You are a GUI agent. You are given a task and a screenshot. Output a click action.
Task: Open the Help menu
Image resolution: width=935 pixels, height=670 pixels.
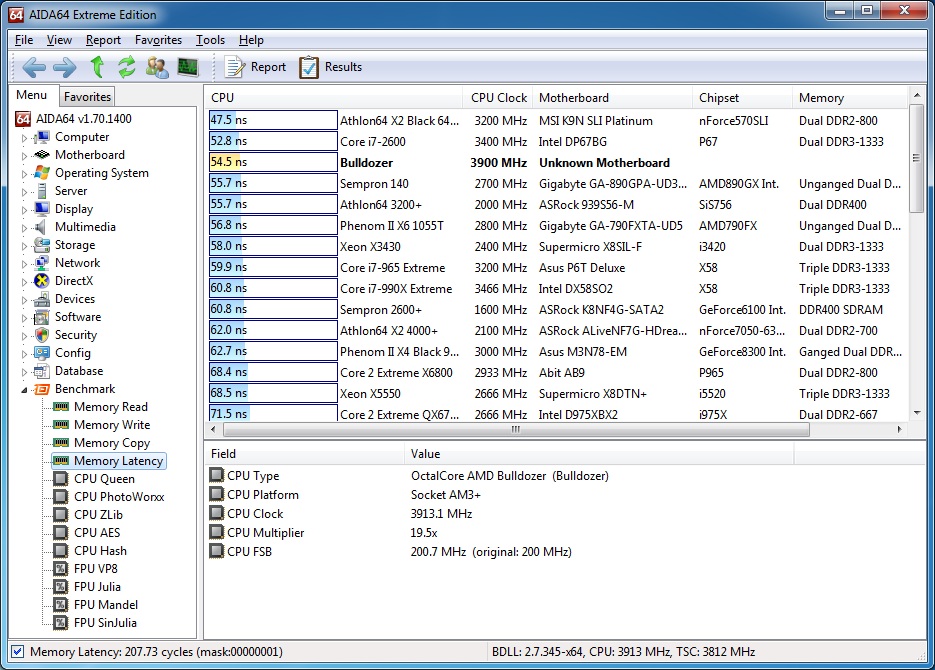(x=251, y=40)
